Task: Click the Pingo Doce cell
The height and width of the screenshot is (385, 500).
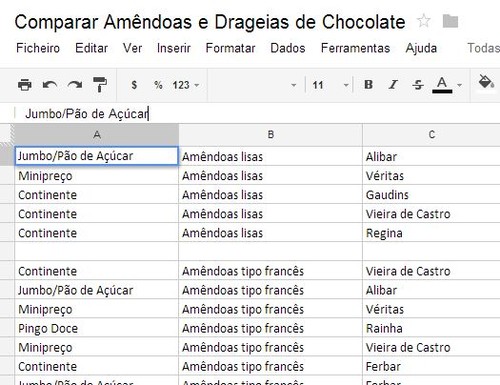Action: coord(97,328)
